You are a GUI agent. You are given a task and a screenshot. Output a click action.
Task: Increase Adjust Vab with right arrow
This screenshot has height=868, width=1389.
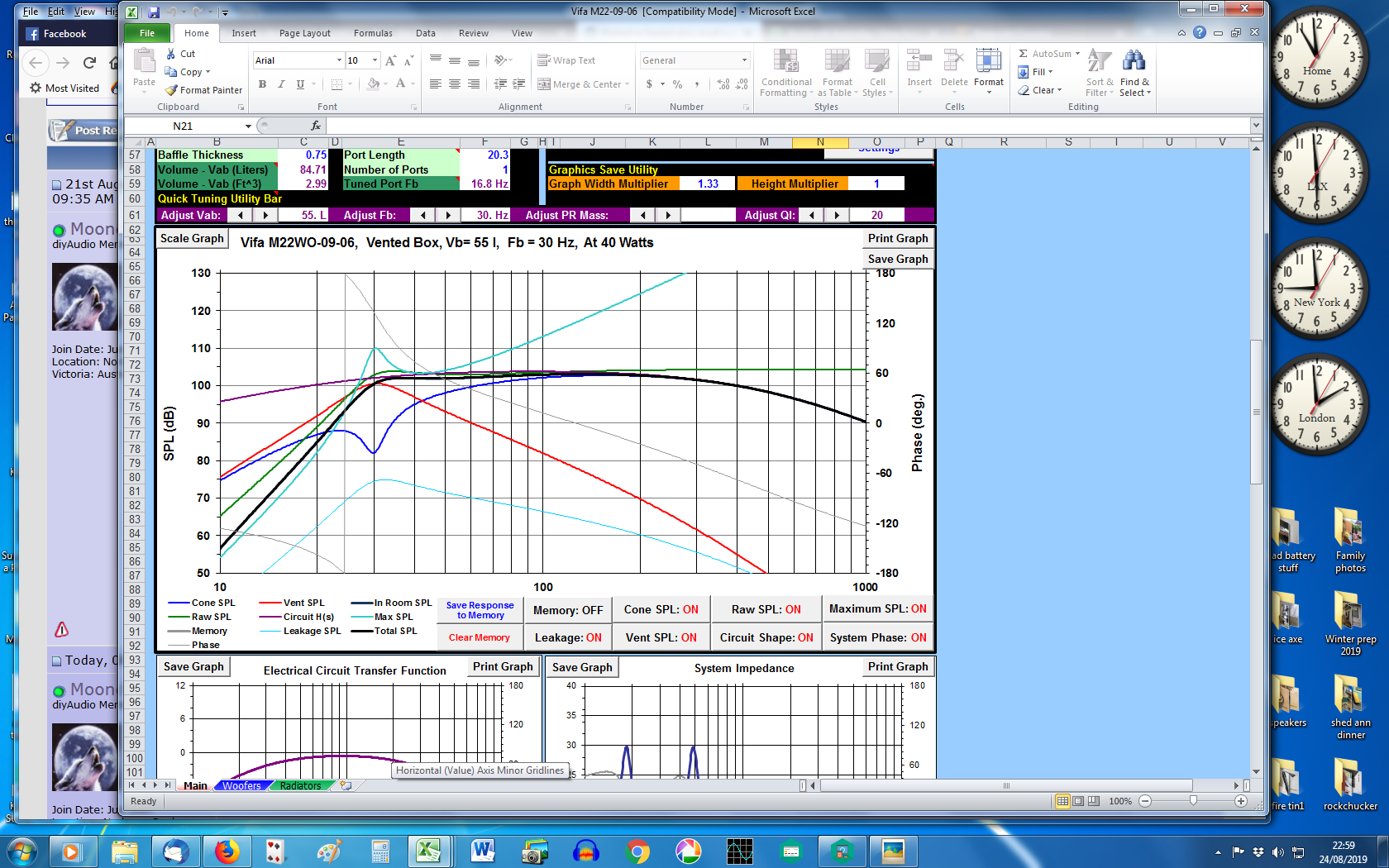pos(265,215)
